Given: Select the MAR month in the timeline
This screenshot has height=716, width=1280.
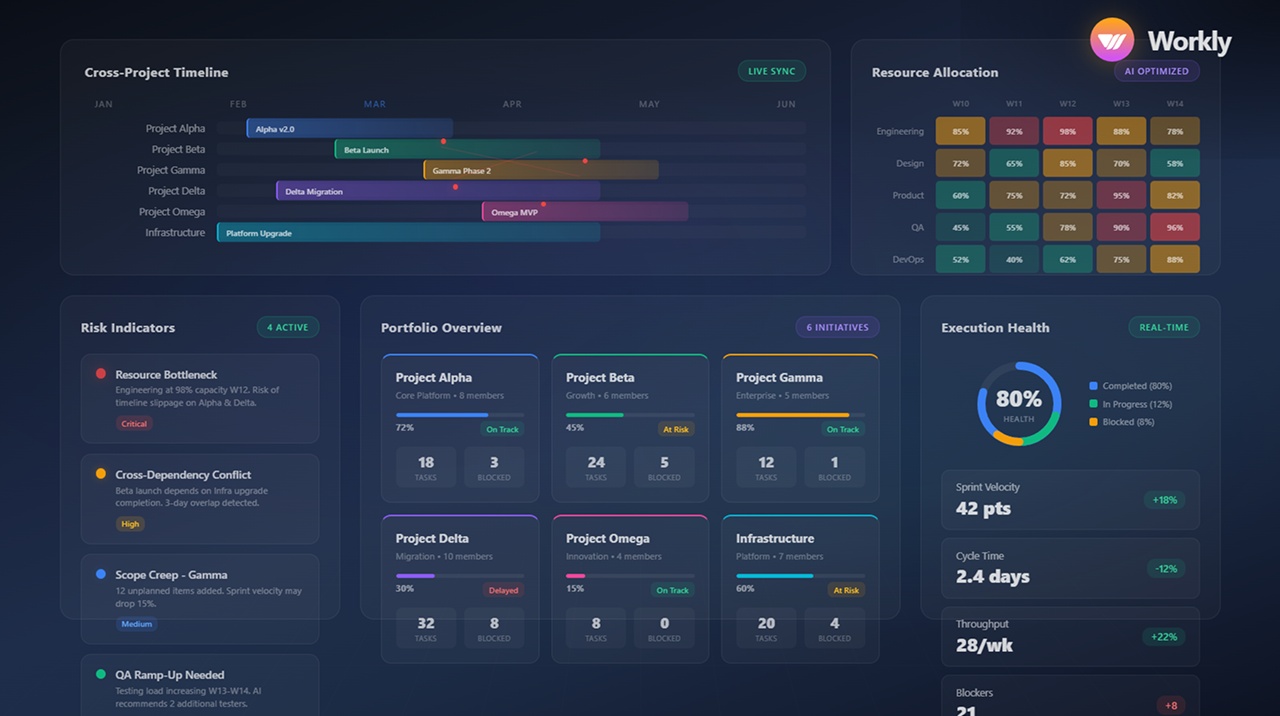Looking at the screenshot, I should [x=375, y=104].
